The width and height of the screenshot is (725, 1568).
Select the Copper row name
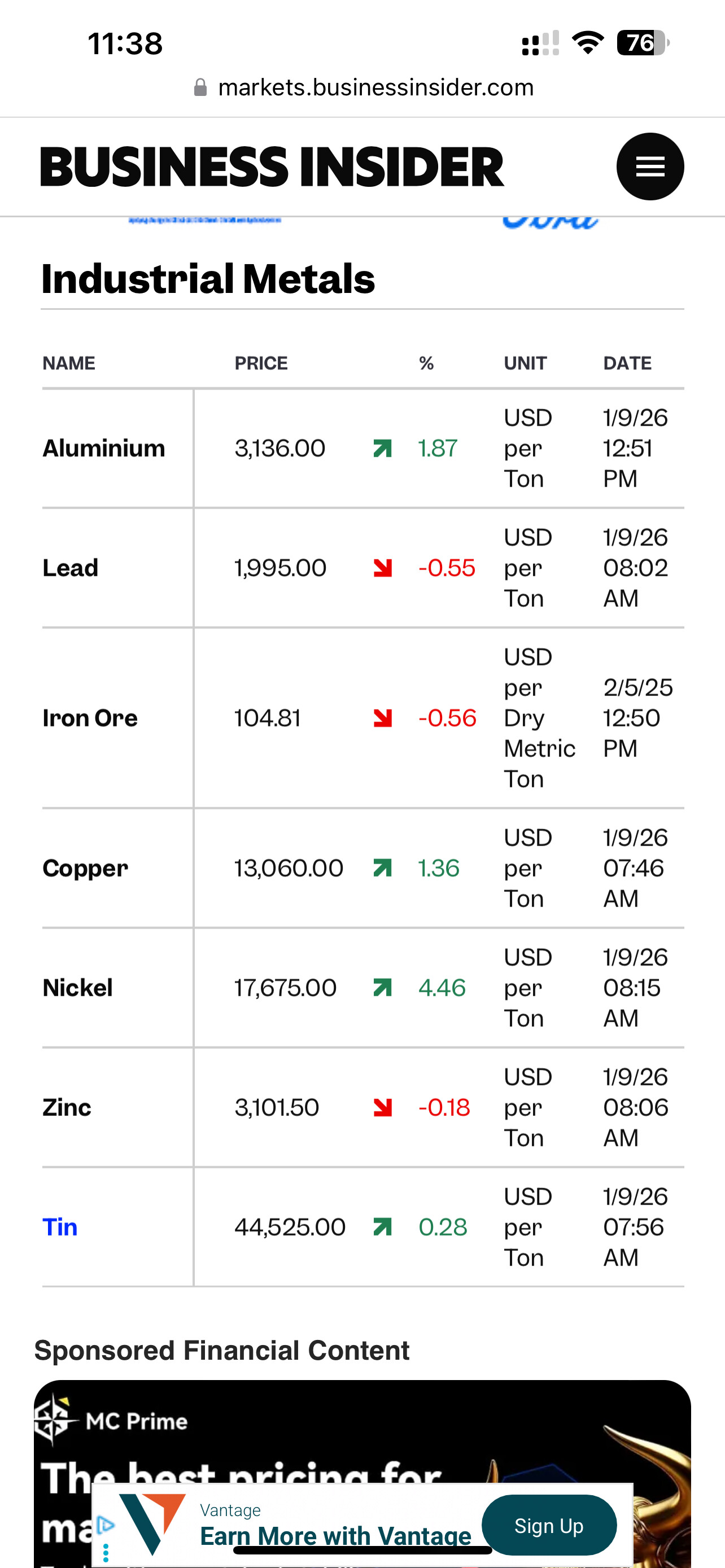coord(85,868)
